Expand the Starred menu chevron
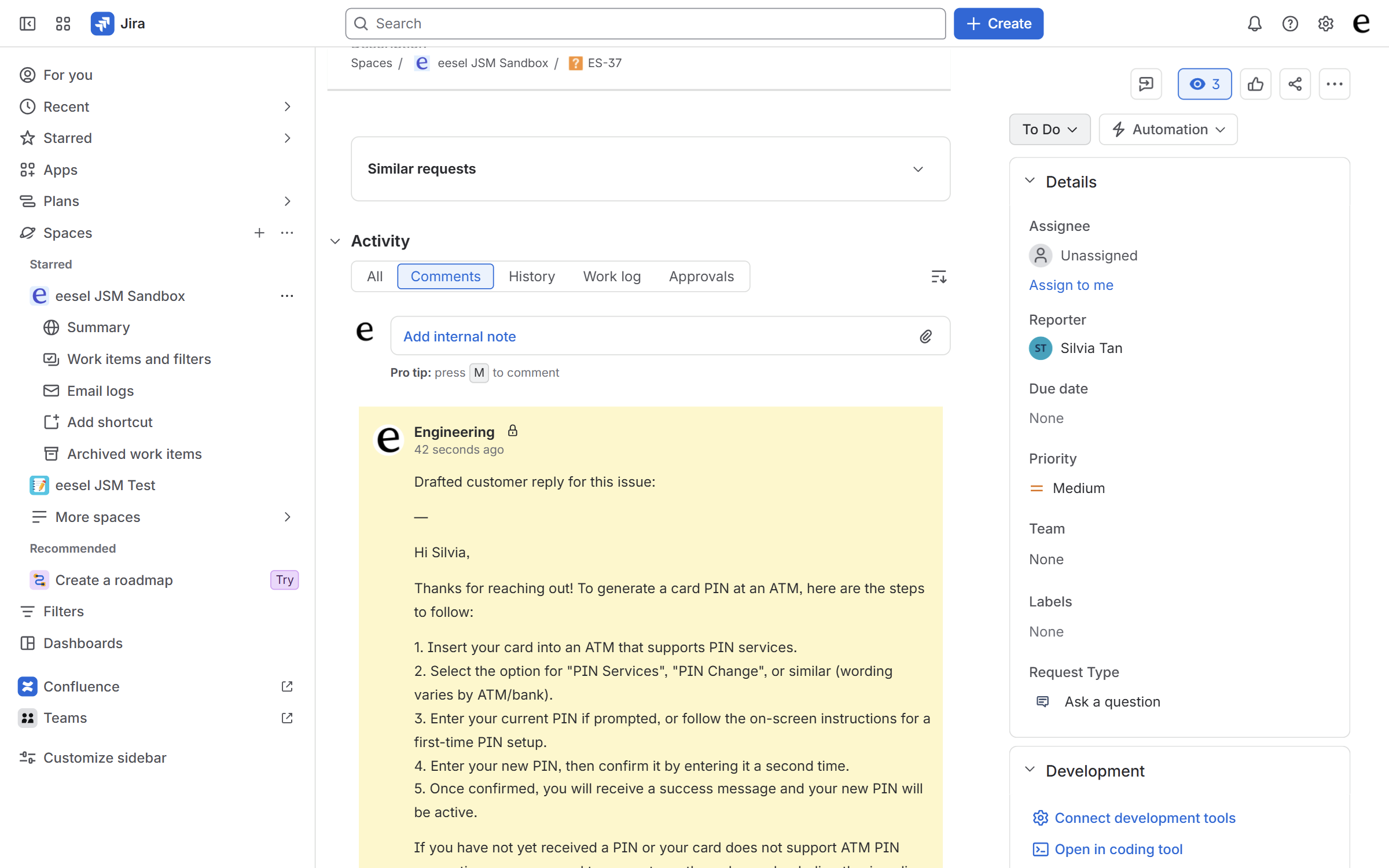 (x=288, y=138)
